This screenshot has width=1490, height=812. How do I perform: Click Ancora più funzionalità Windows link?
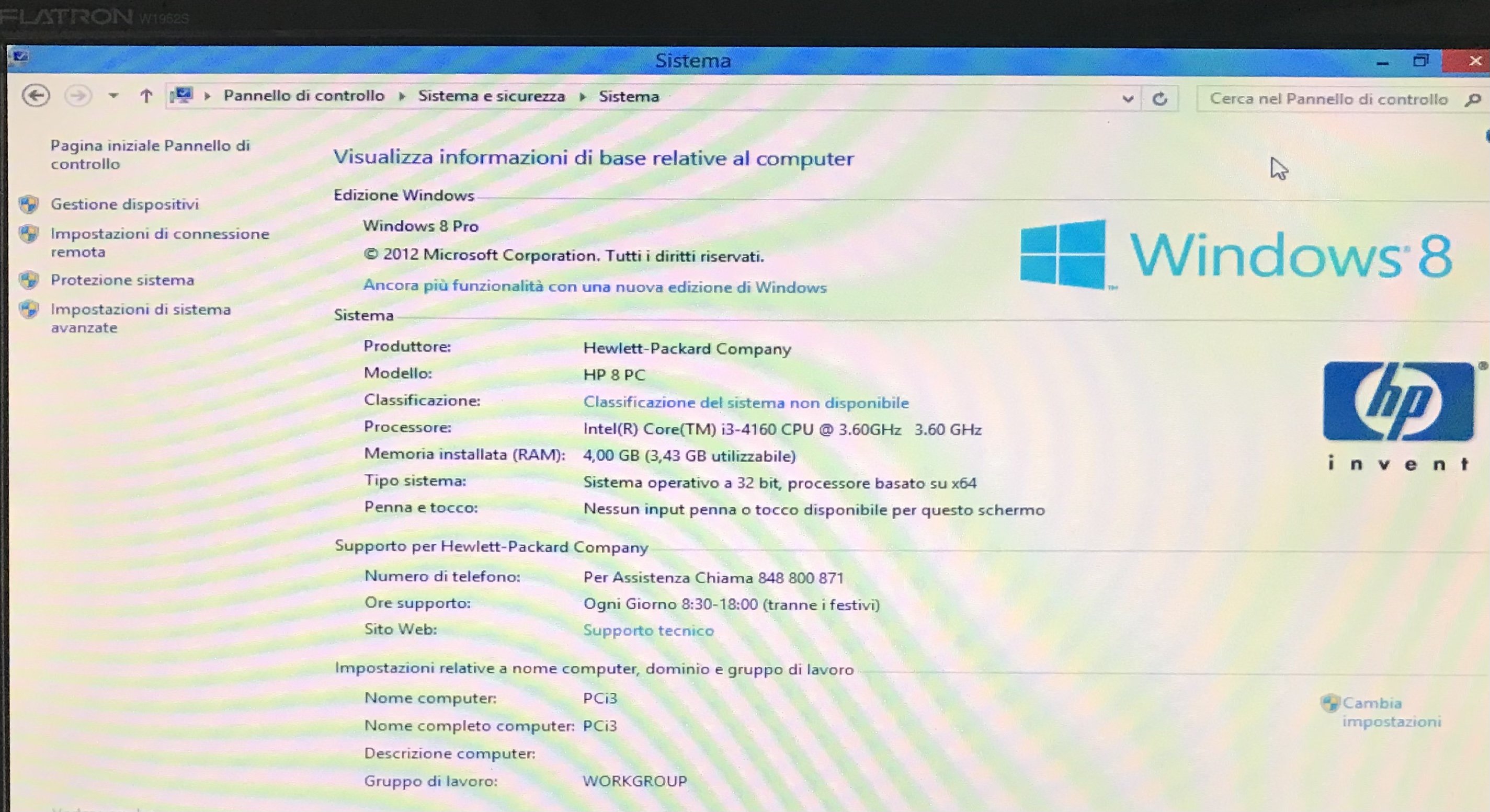[595, 287]
